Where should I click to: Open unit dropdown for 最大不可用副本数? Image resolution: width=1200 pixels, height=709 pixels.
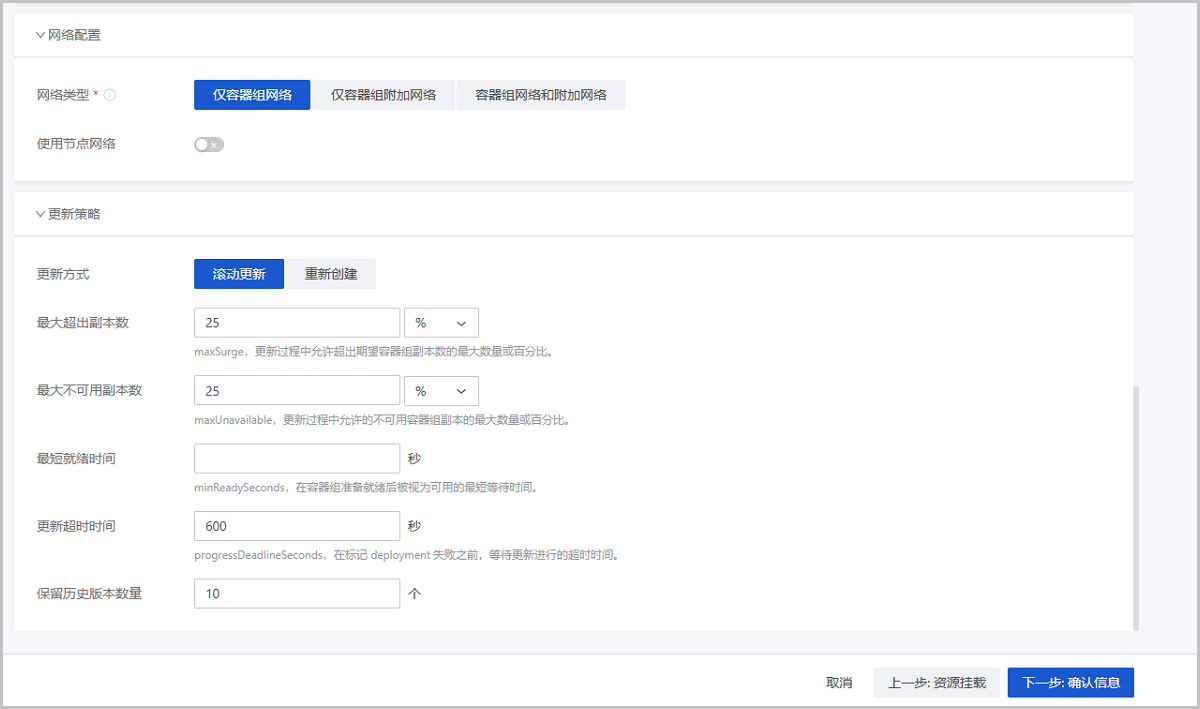(x=441, y=391)
